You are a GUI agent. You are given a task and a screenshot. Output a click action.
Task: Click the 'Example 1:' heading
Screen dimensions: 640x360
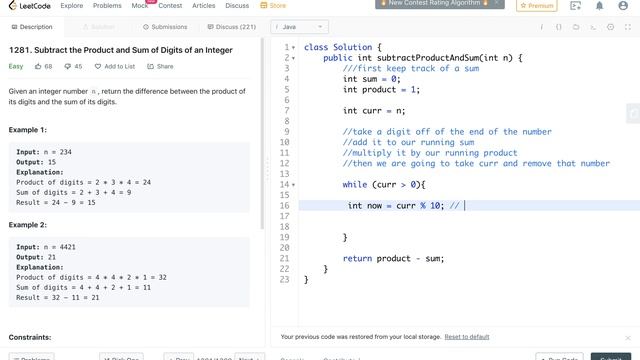click(28, 130)
